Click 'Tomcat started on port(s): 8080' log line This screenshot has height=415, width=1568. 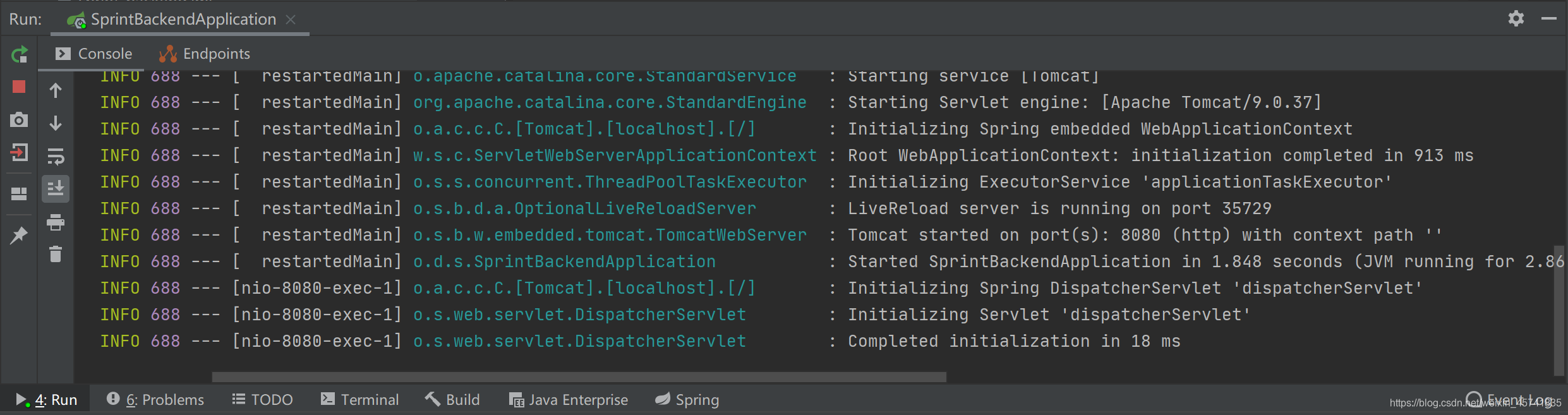[1145, 235]
